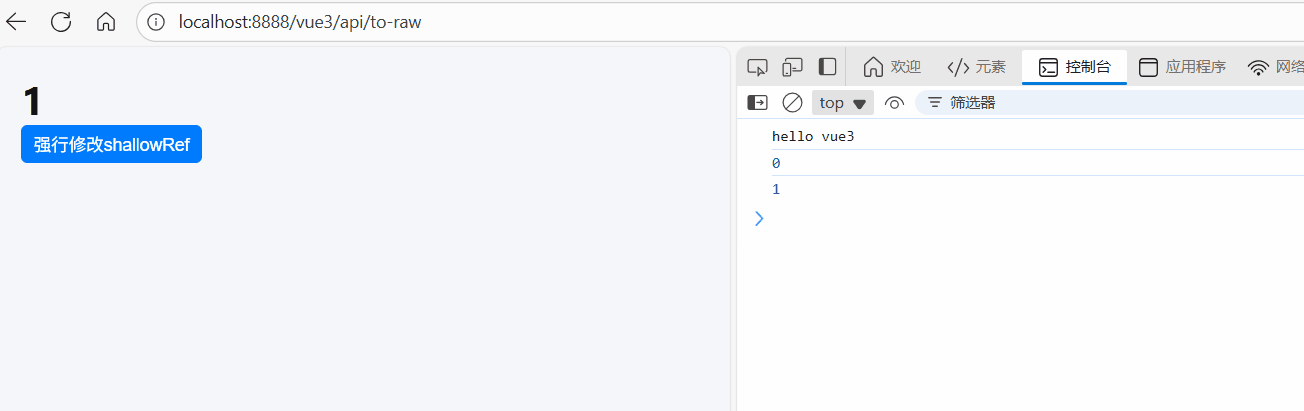The width and height of the screenshot is (1304, 411).
Task: View site information icon in address bar
Action: [x=156, y=22]
